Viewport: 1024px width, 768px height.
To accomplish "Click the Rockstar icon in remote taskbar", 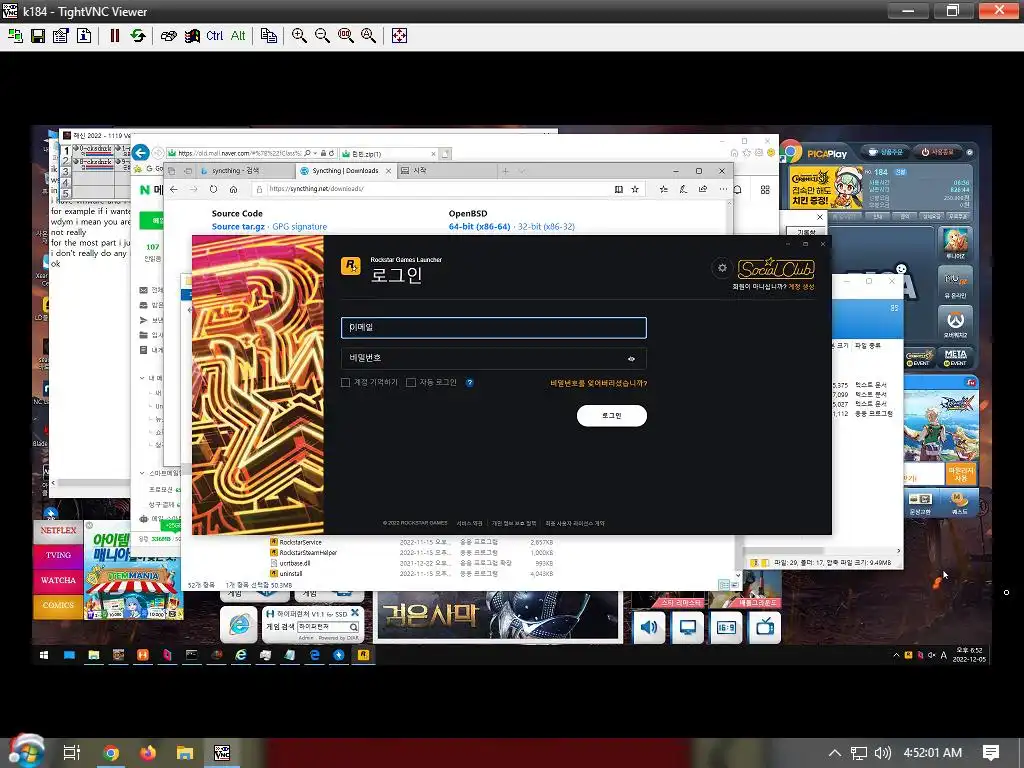I will pyautogui.click(x=364, y=655).
